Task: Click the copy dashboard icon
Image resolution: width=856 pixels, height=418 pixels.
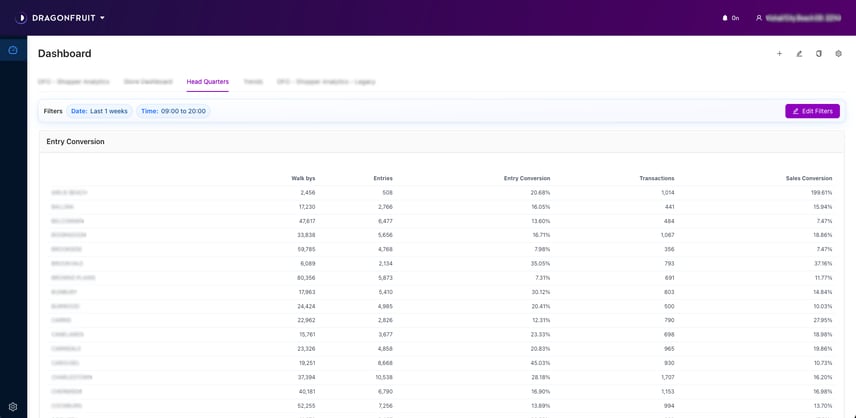Action: 819,54
